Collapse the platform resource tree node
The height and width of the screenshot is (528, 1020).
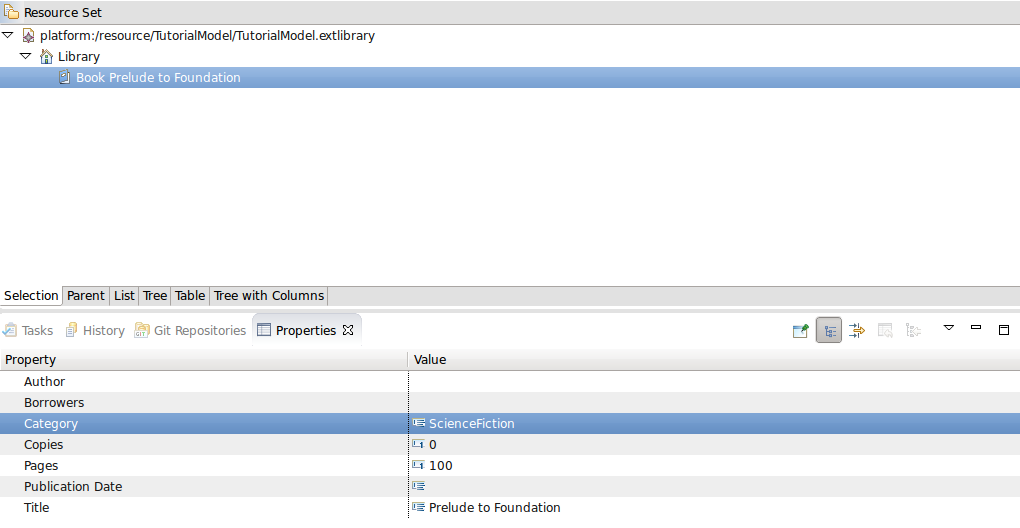click(8, 35)
